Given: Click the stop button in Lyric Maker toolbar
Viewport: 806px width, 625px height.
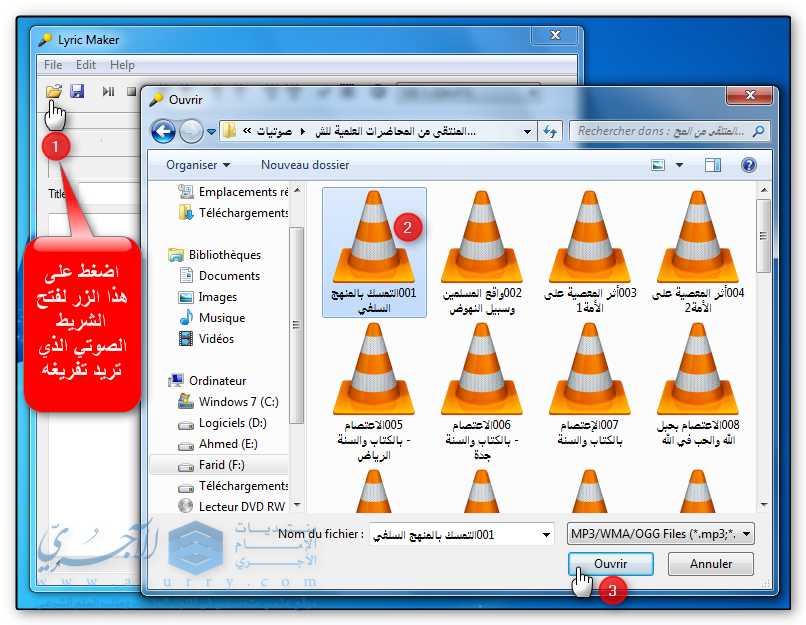Looking at the screenshot, I should pos(132,91).
